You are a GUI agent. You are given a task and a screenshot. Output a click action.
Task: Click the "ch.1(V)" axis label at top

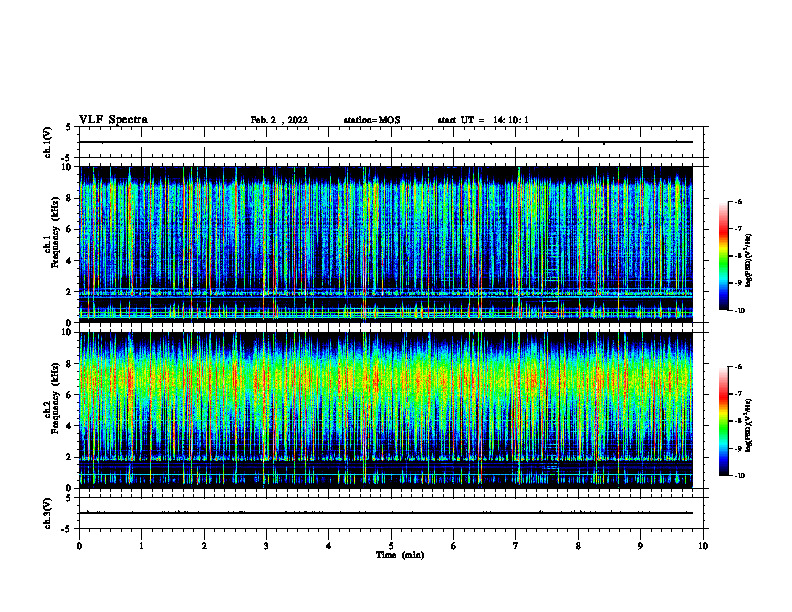point(47,142)
